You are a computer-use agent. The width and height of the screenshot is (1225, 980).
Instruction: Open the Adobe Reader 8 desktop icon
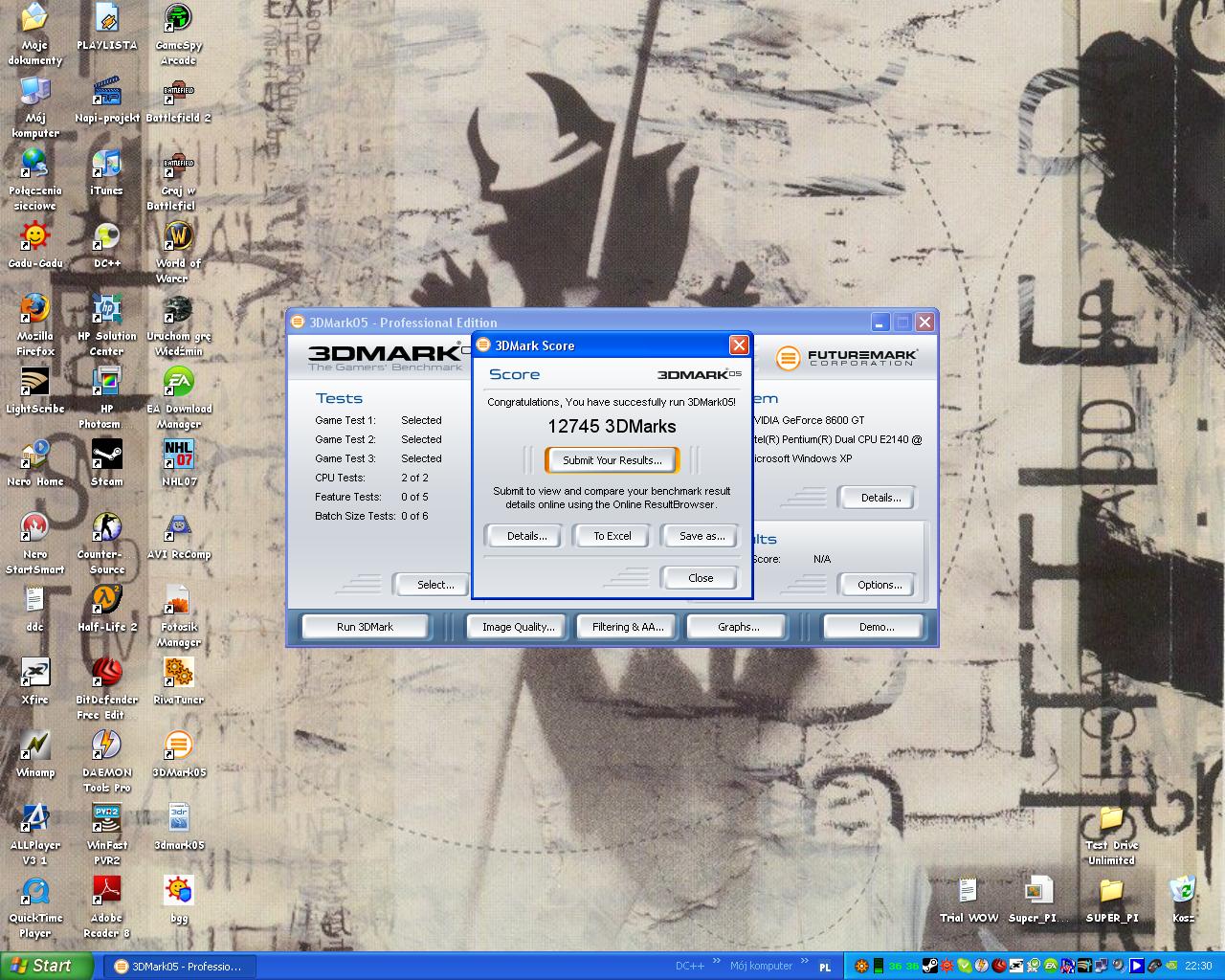pyautogui.click(x=106, y=907)
